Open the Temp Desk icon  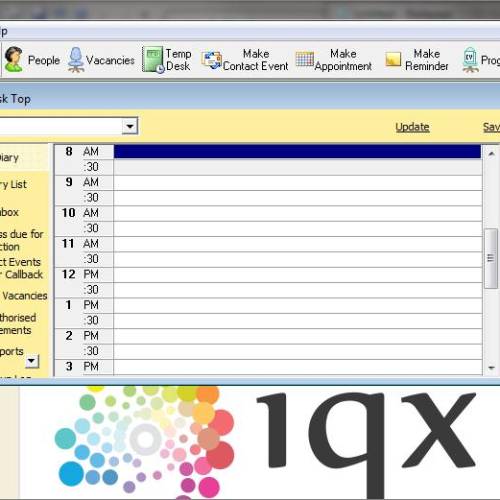pyautogui.click(x=153, y=59)
